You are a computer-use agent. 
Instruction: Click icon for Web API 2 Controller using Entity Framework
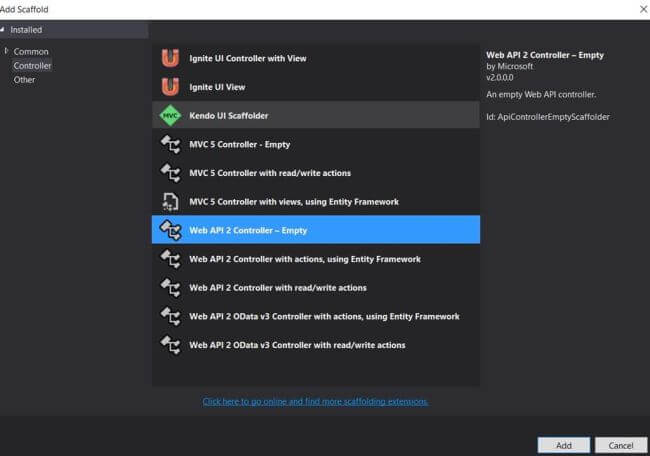click(x=170, y=259)
